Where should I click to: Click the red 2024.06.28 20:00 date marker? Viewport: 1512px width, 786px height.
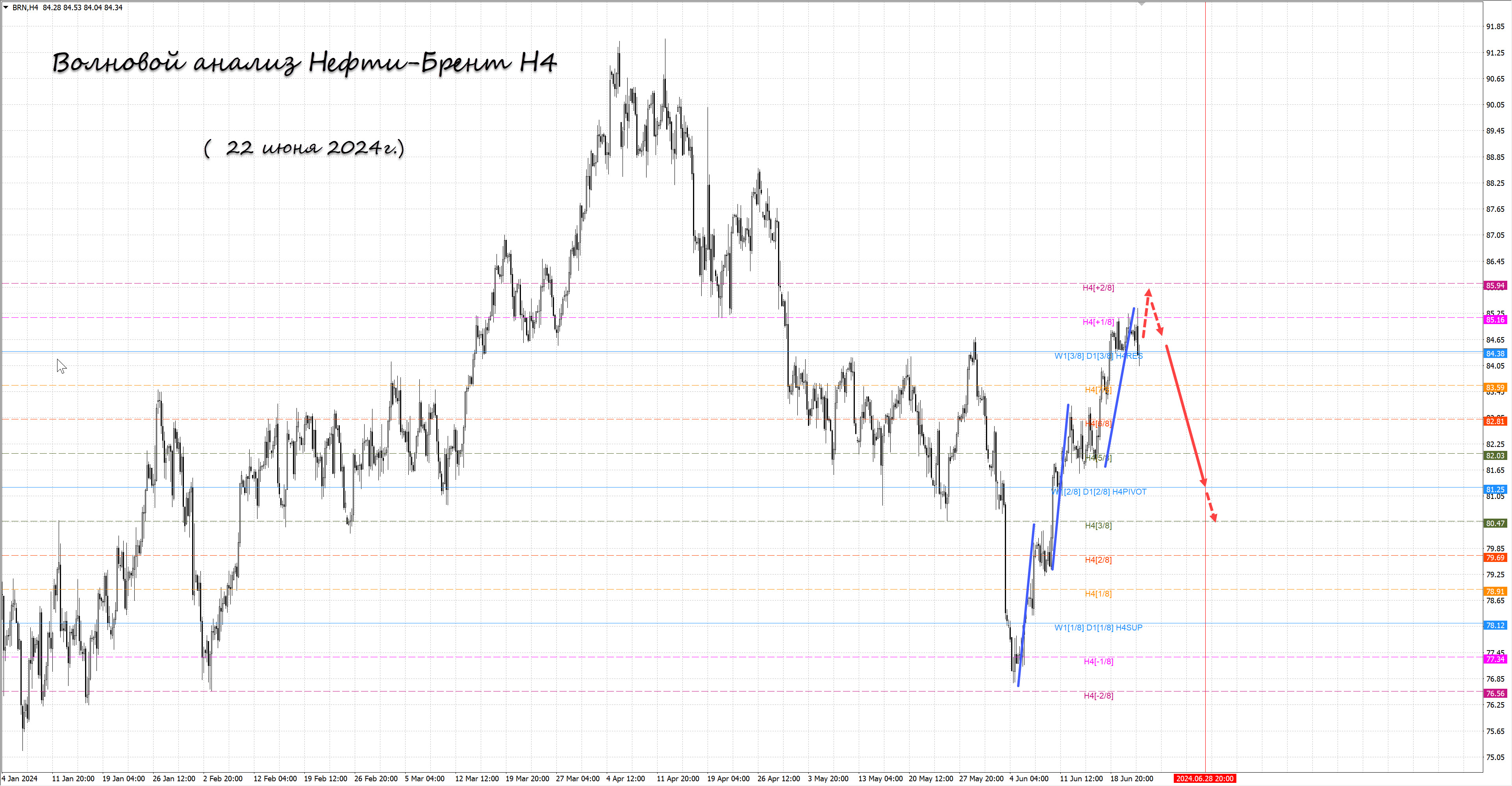click(1204, 779)
